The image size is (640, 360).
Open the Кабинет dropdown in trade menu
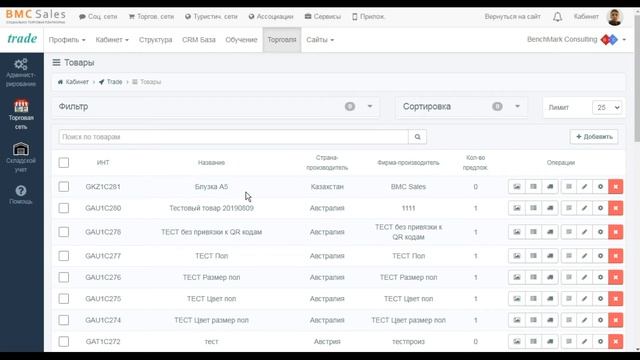(x=112, y=40)
